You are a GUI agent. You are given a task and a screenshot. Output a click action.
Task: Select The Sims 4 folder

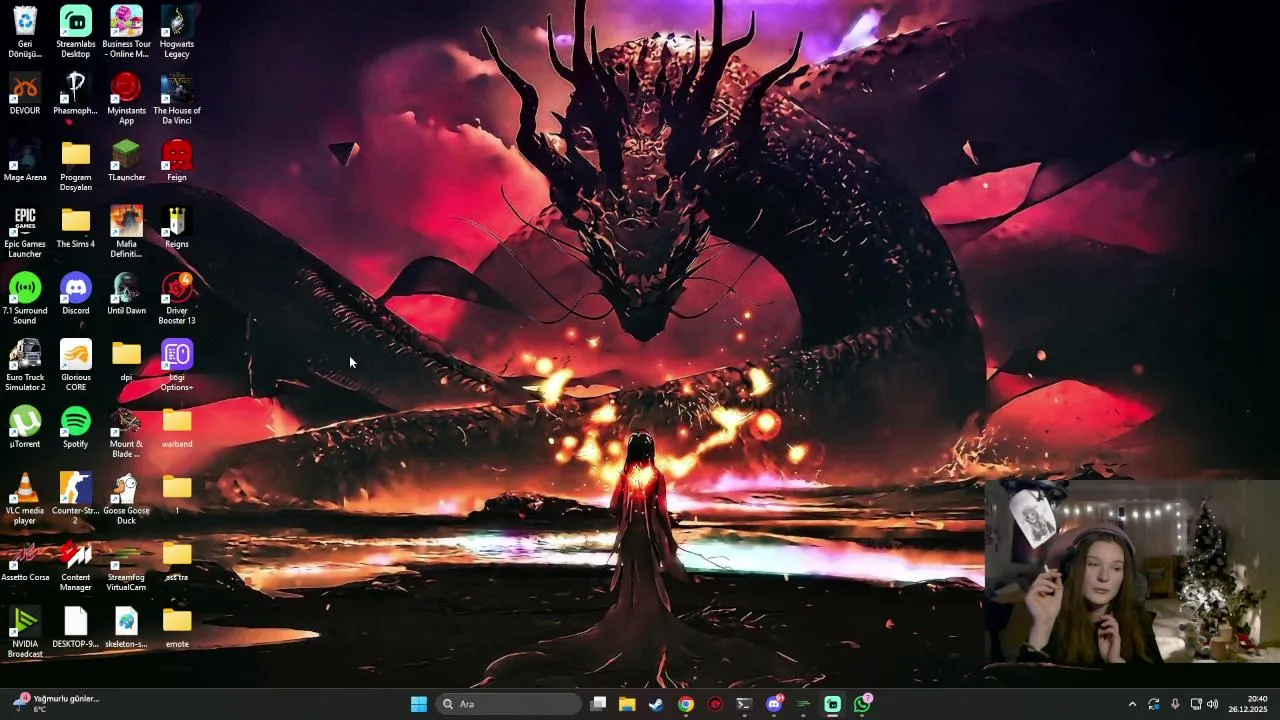point(76,228)
